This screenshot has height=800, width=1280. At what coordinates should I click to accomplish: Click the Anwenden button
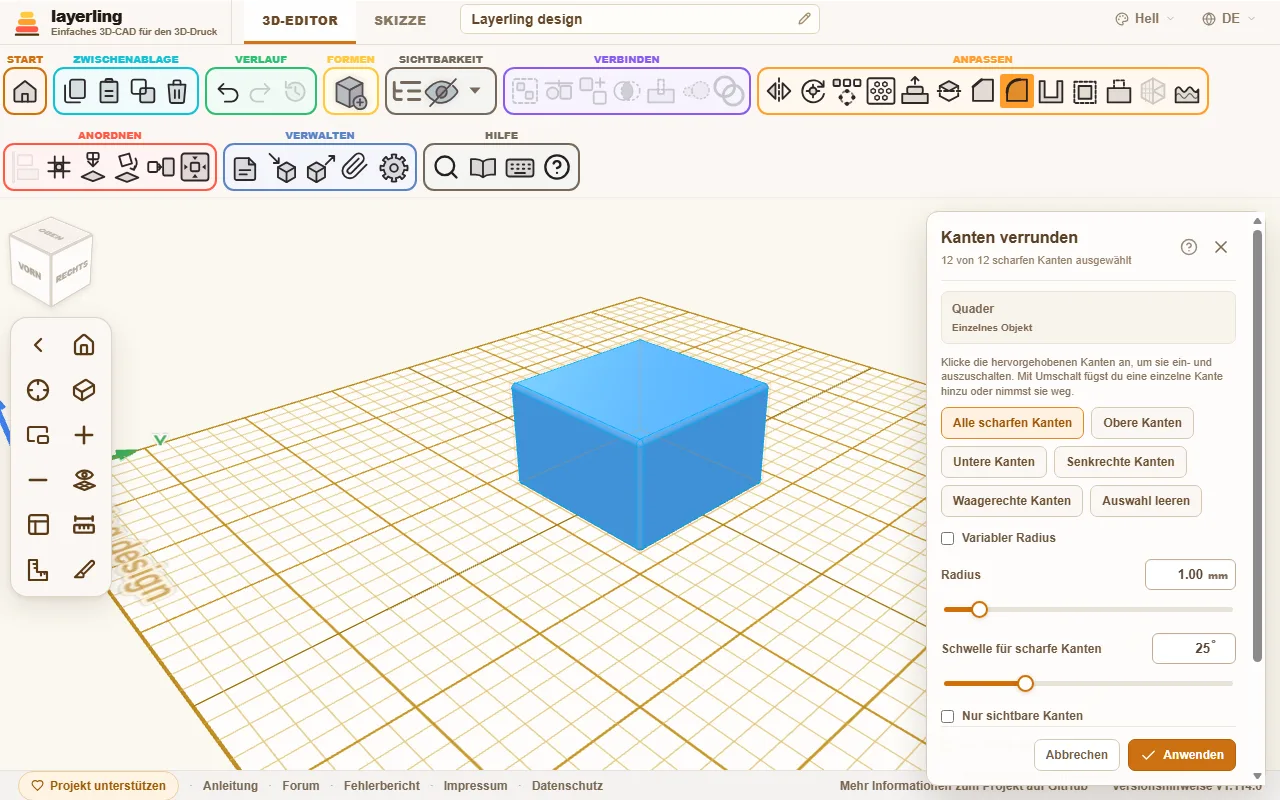[x=1182, y=755]
